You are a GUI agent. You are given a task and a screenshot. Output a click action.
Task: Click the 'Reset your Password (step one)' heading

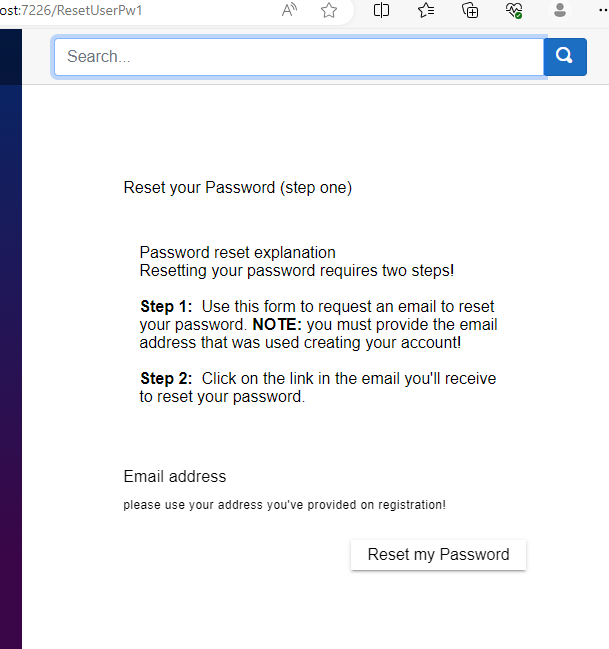[238, 187]
